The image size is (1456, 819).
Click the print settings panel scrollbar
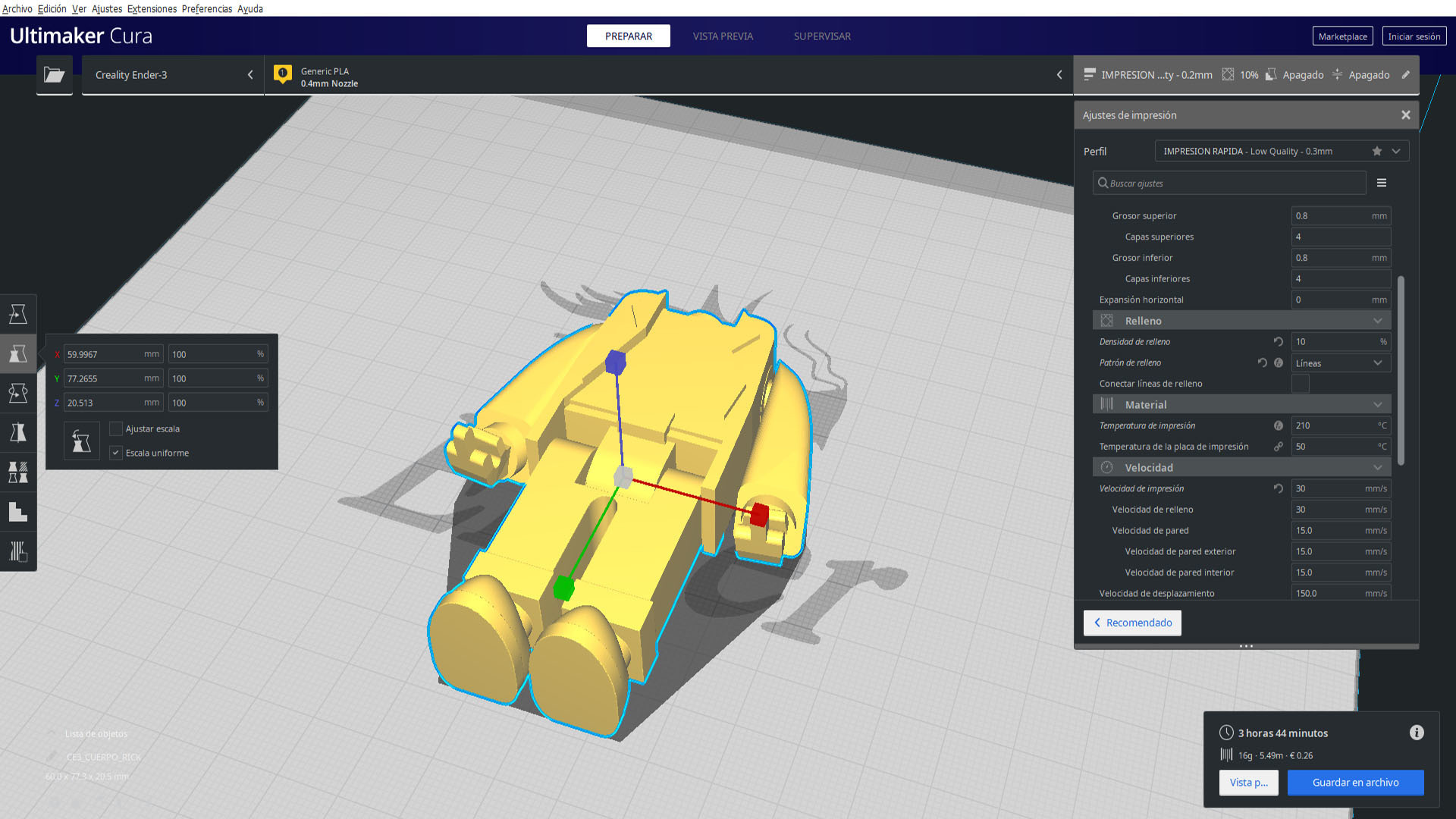[x=1401, y=372]
